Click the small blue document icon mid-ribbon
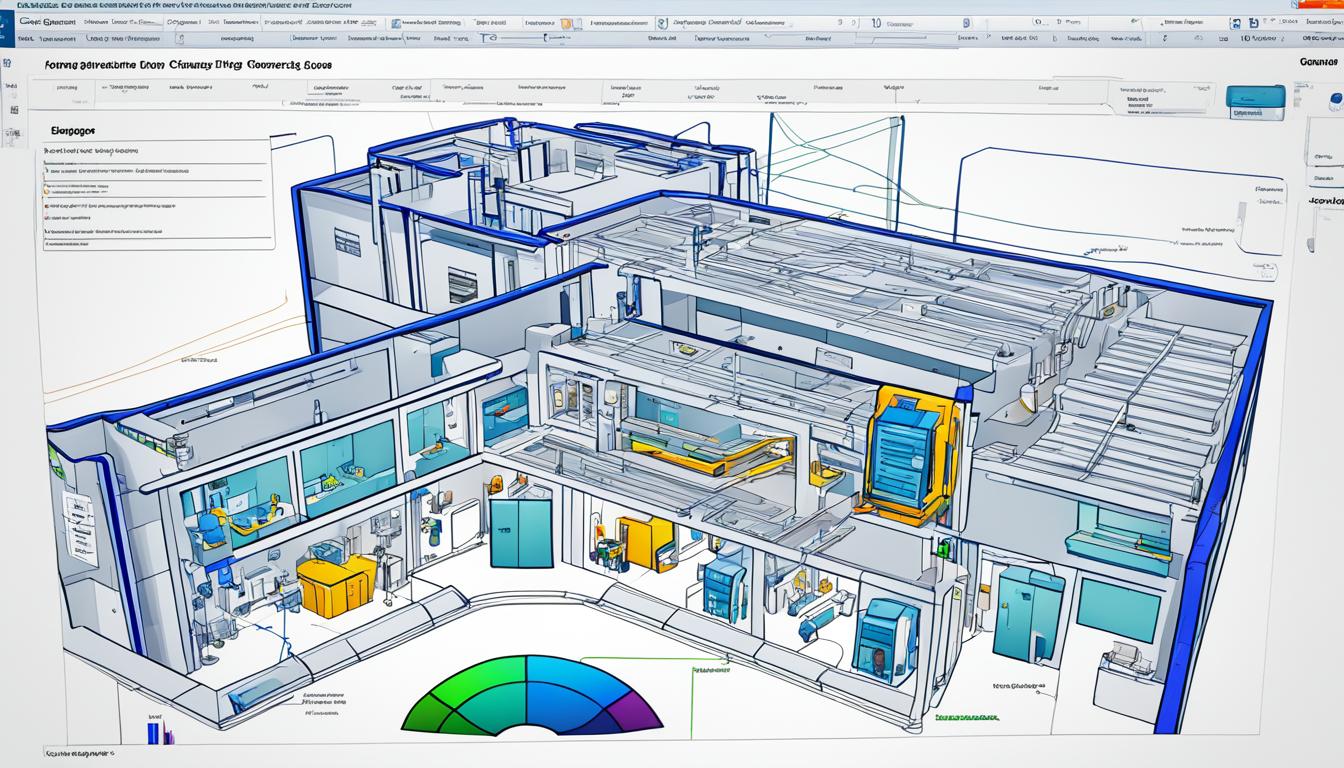 (966, 21)
